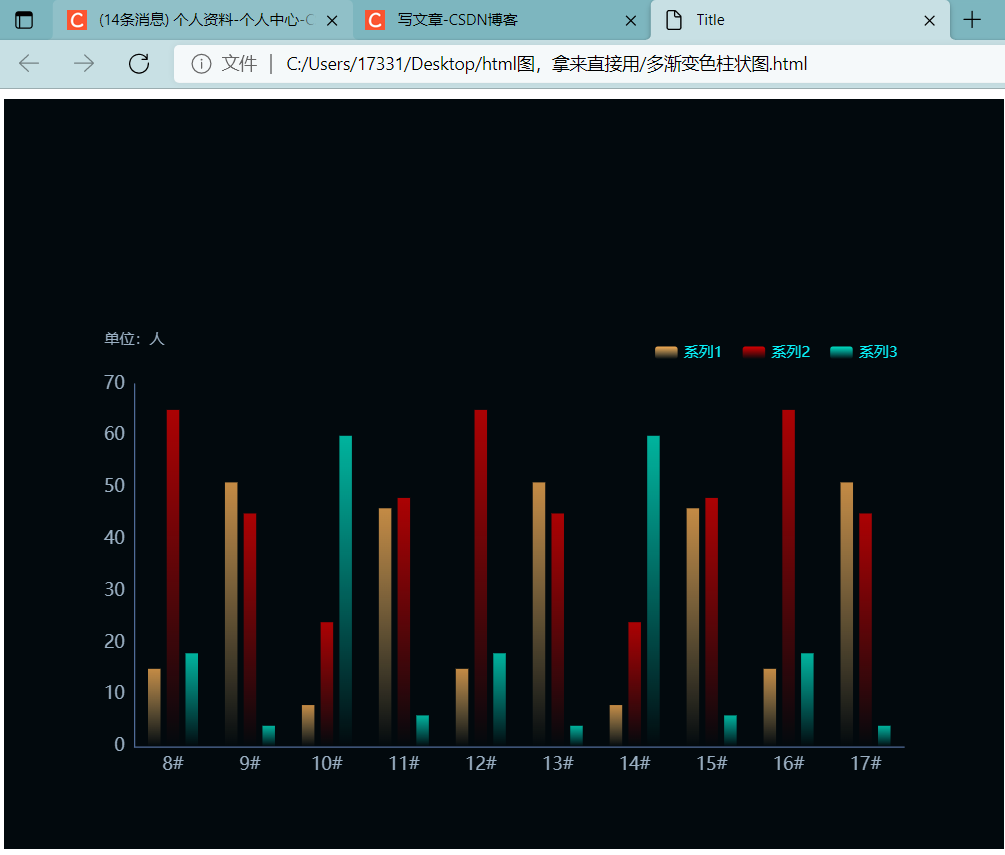Screen dimensions: 1005x855
Task: Click the y-axis value 20
Action: point(115,641)
